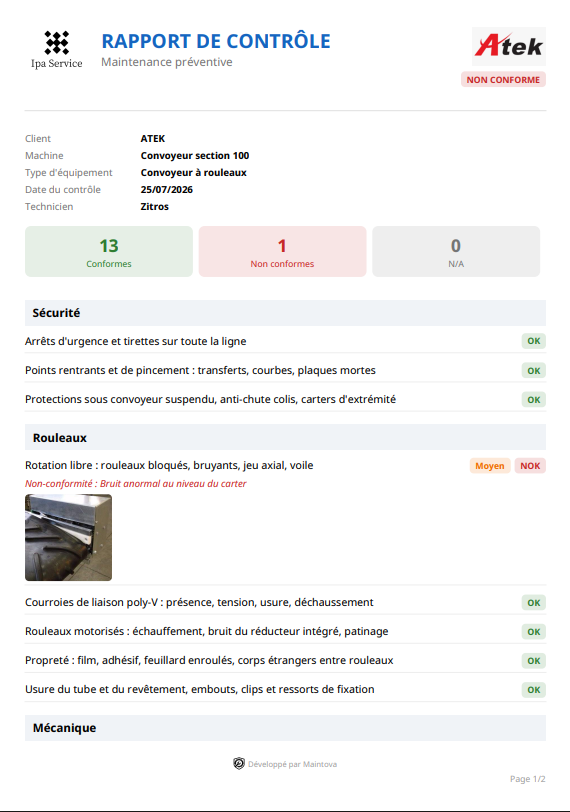Select the NON CONFORME status badge
570x812 pixels.
coord(503,80)
